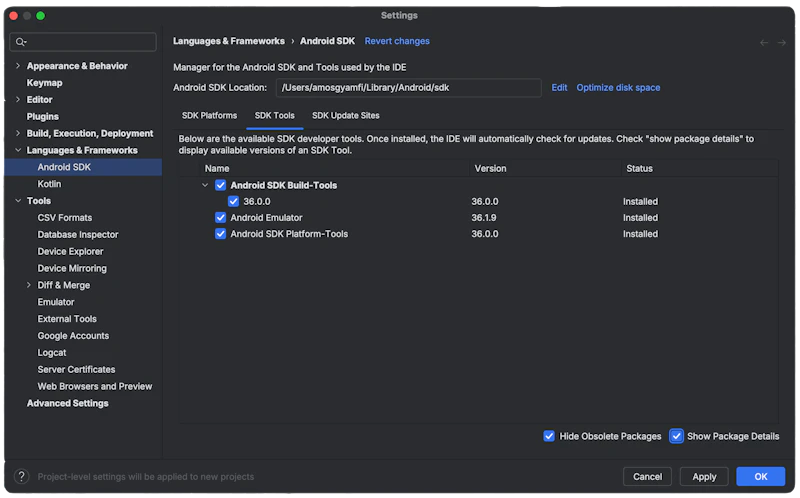Open Web Browsers and Preview settings
Image resolution: width=800 pixels, height=498 pixels.
[x=94, y=386]
